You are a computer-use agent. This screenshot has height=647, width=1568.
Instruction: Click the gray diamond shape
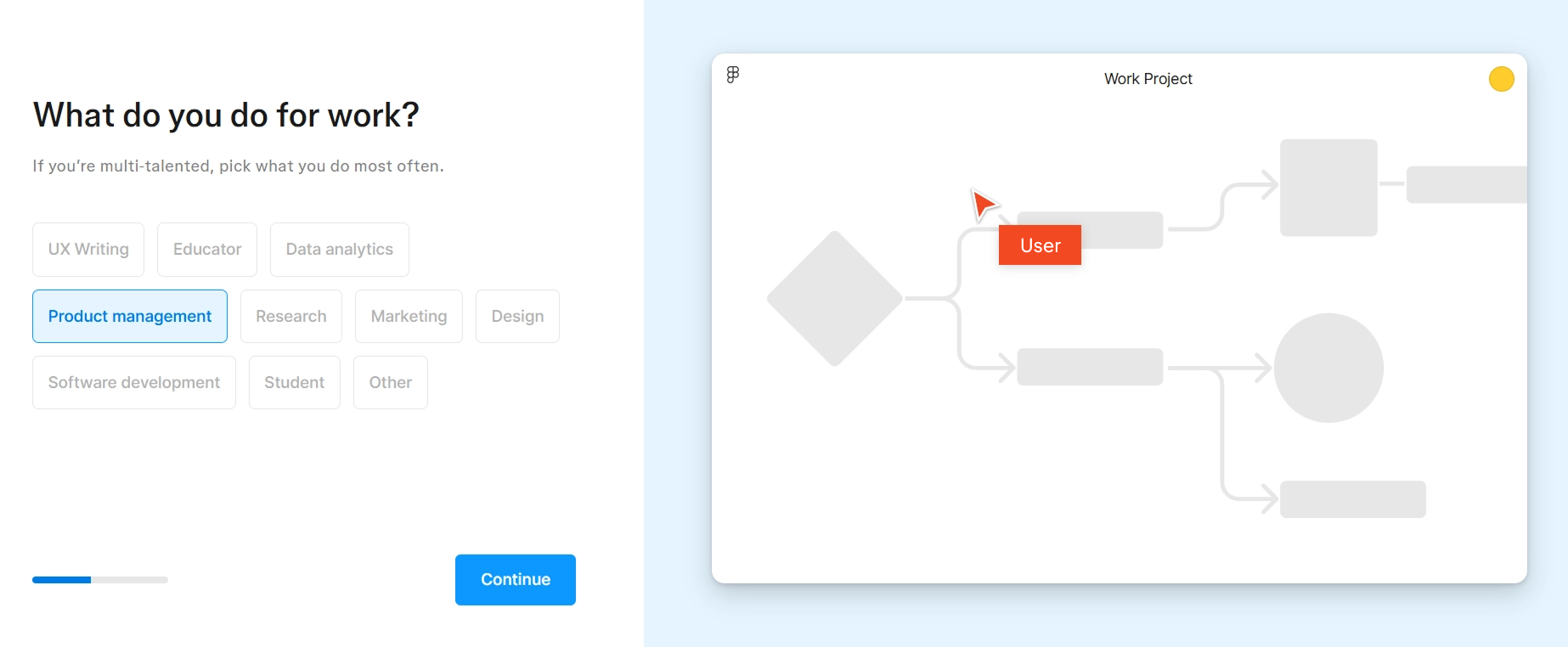(834, 299)
